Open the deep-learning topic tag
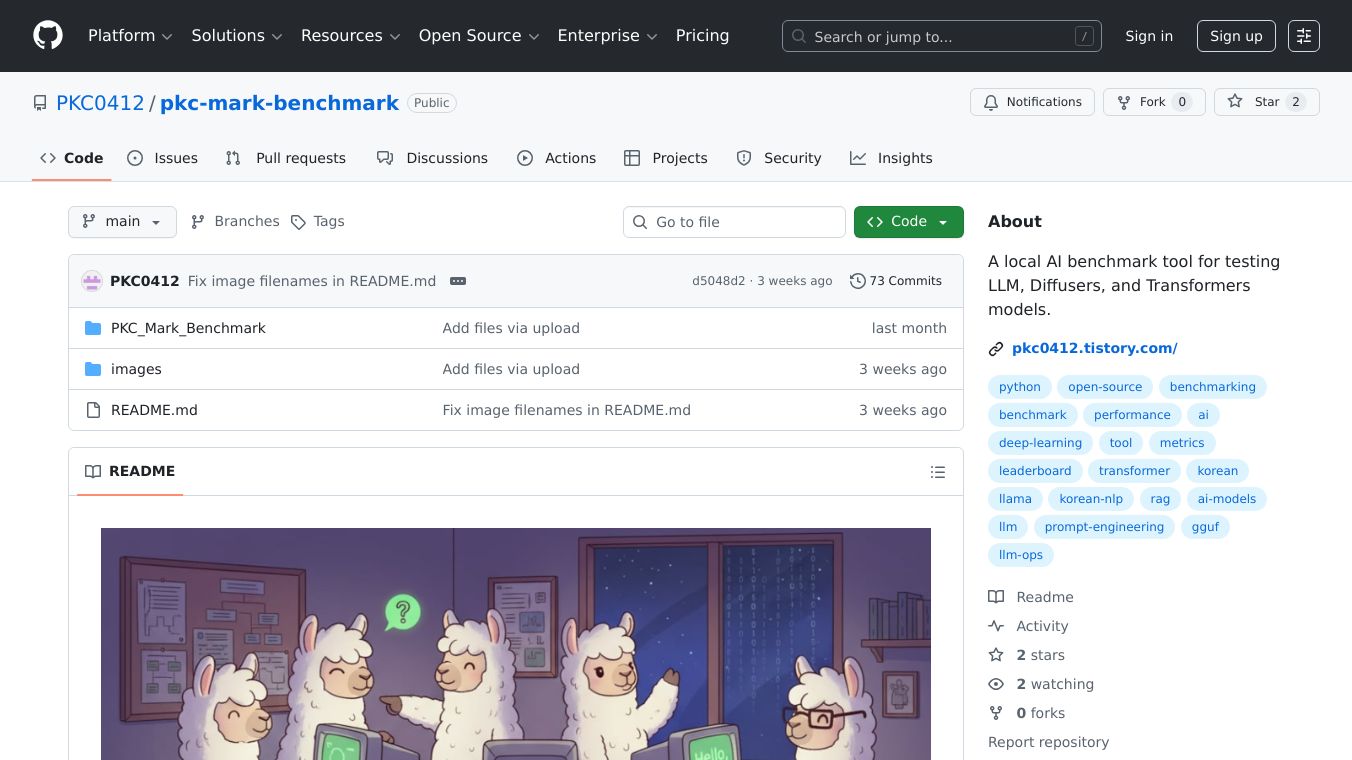Image resolution: width=1352 pixels, height=760 pixels. click(x=1040, y=443)
